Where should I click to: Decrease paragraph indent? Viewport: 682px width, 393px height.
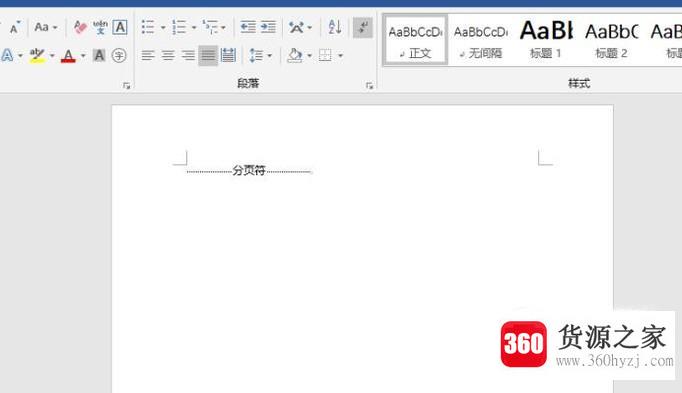pyautogui.click(x=248, y=27)
